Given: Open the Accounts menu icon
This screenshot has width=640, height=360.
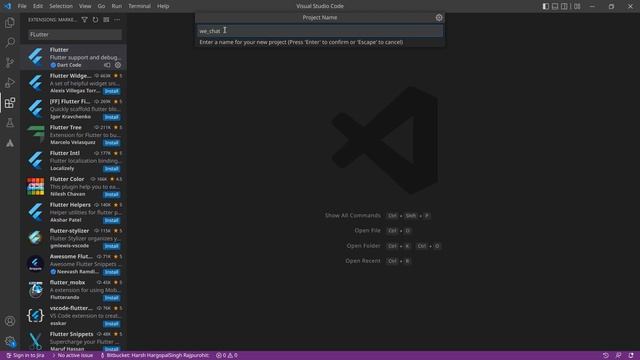Looking at the screenshot, I should pos(10,321).
